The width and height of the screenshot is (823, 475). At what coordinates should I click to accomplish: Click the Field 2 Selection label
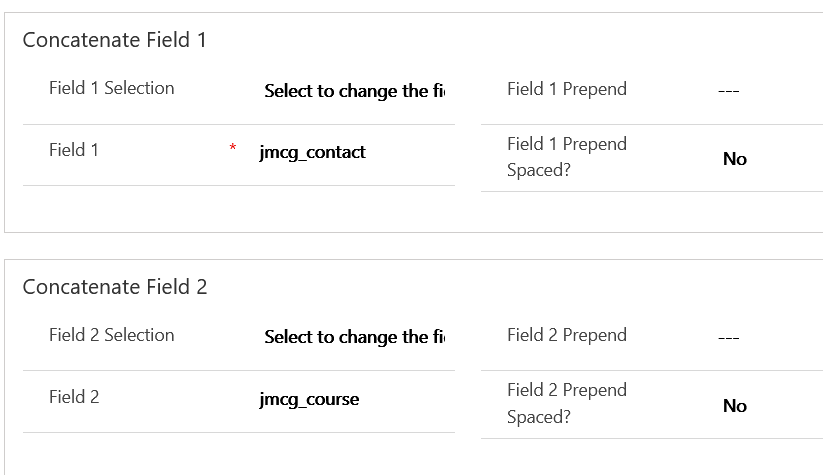pos(111,335)
